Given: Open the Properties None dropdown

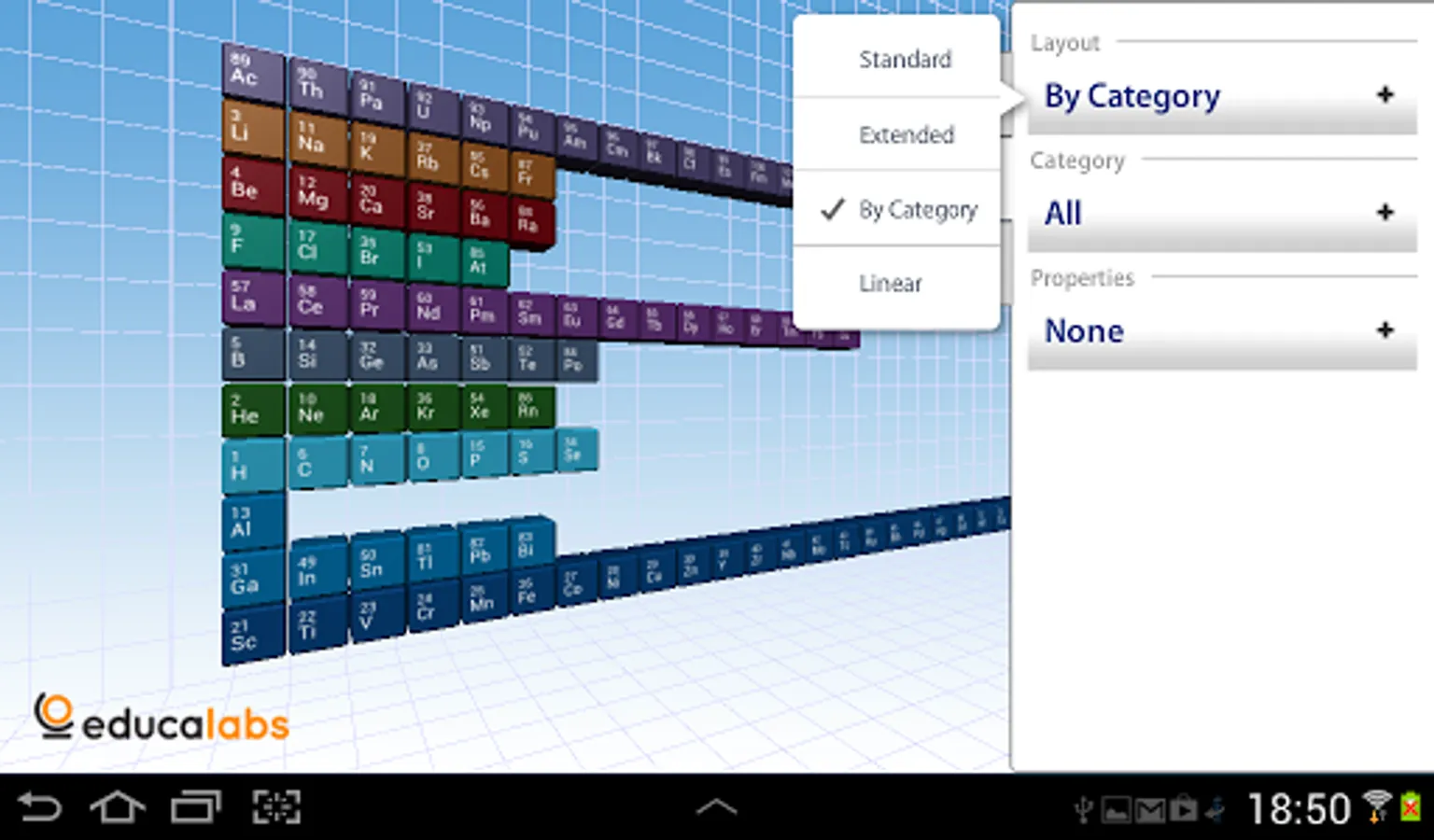Looking at the screenshot, I should [x=1222, y=332].
